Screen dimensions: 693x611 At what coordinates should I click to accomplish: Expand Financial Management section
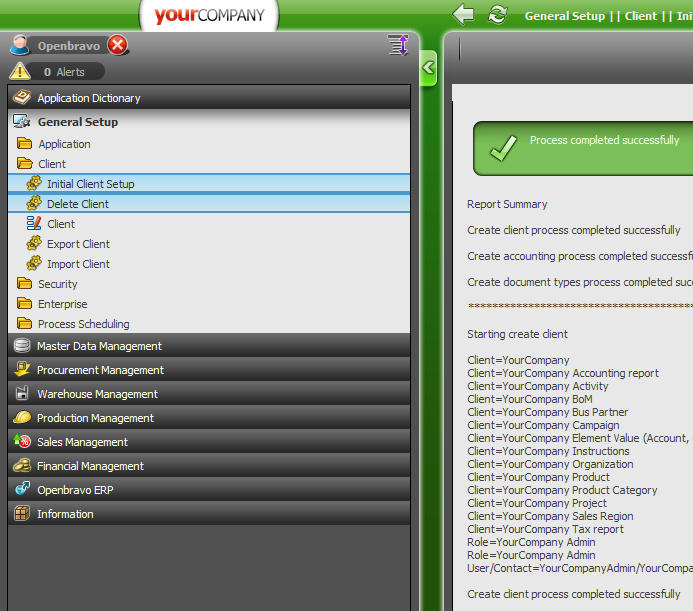(209, 466)
